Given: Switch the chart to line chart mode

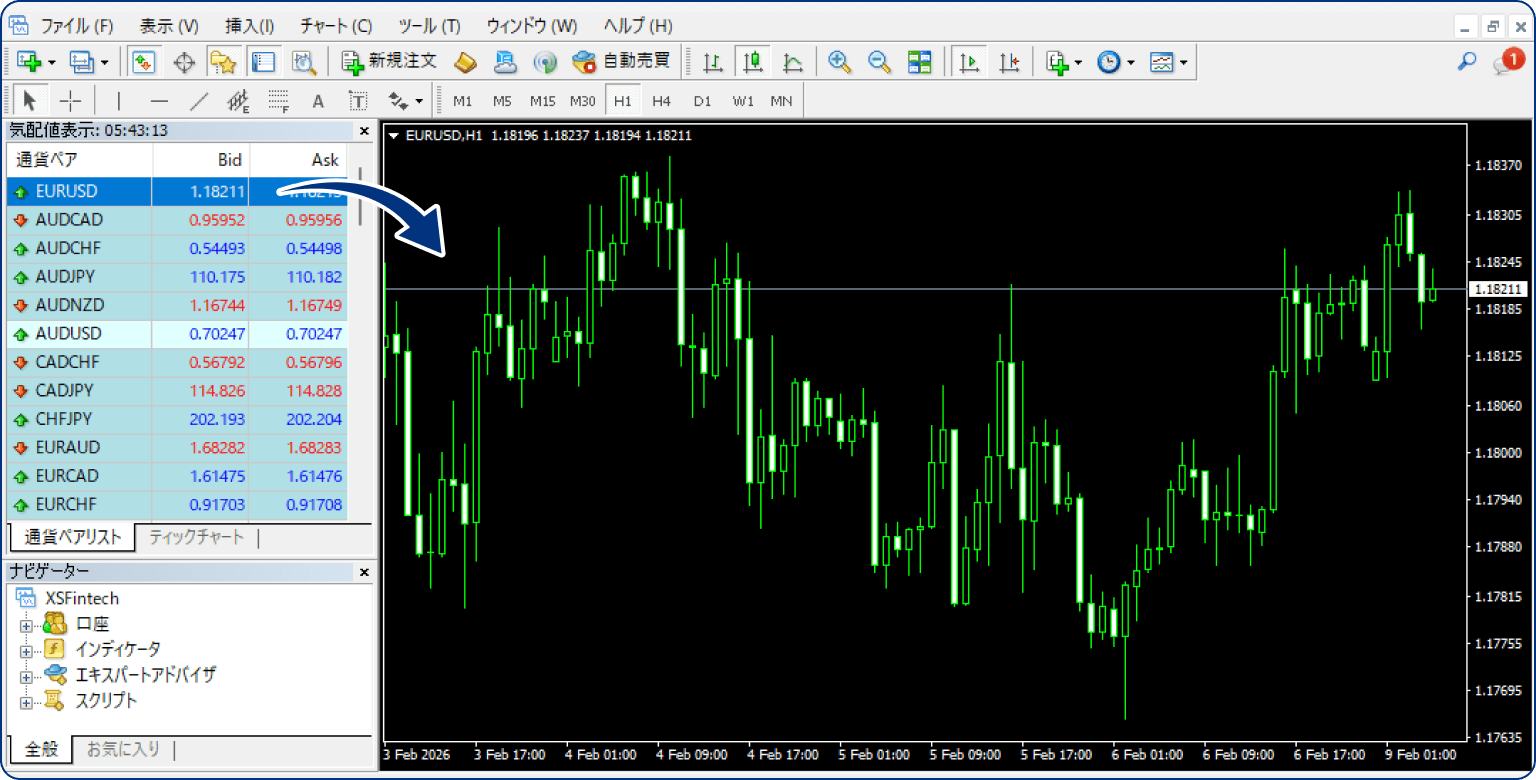Looking at the screenshot, I should (x=792, y=62).
